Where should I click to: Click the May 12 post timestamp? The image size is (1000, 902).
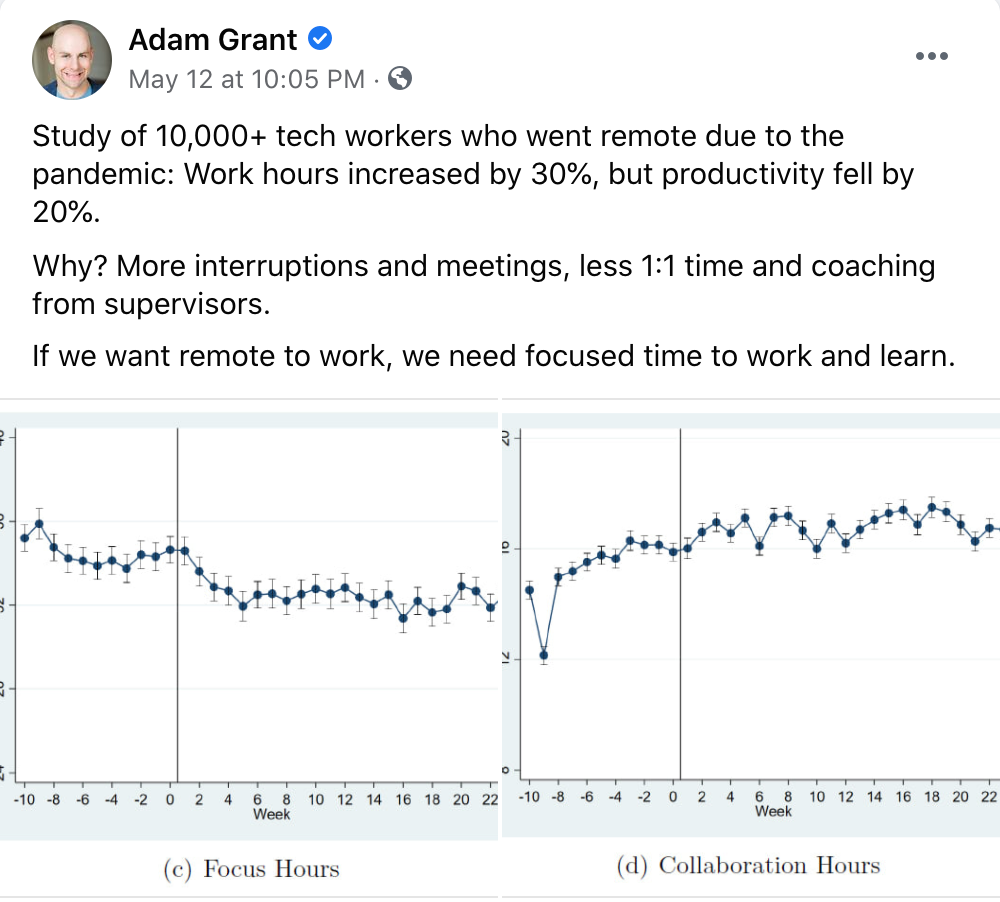(246, 79)
